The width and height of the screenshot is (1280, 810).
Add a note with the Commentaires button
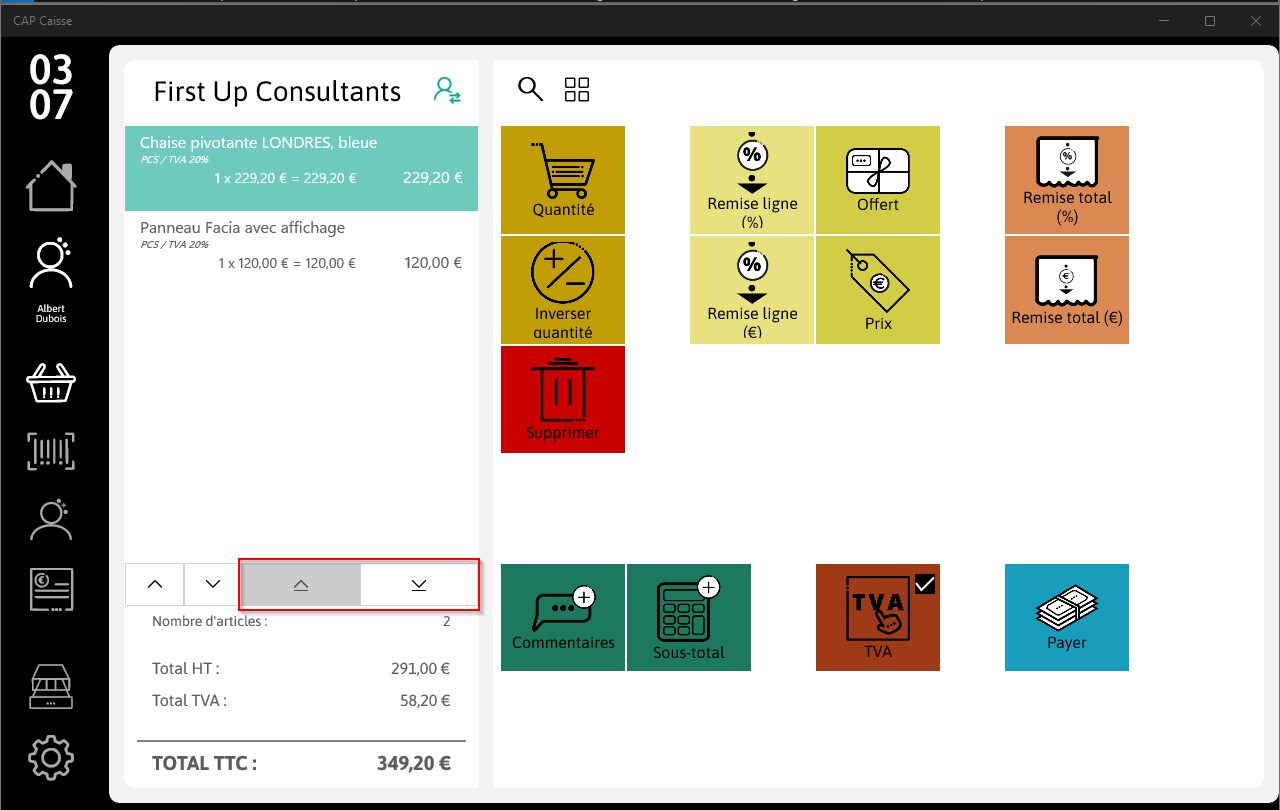point(563,617)
